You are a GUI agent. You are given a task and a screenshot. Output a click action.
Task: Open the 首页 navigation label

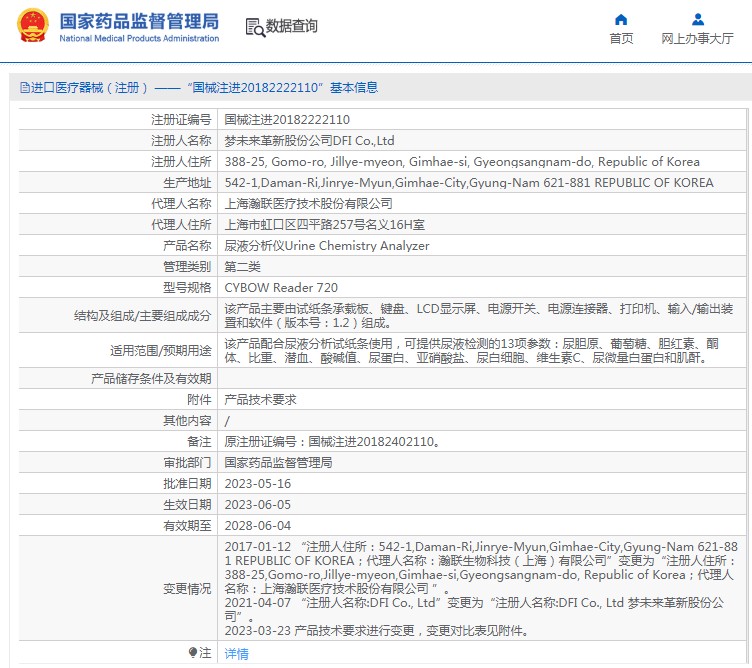pyautogui.click(x=621, y=39)
